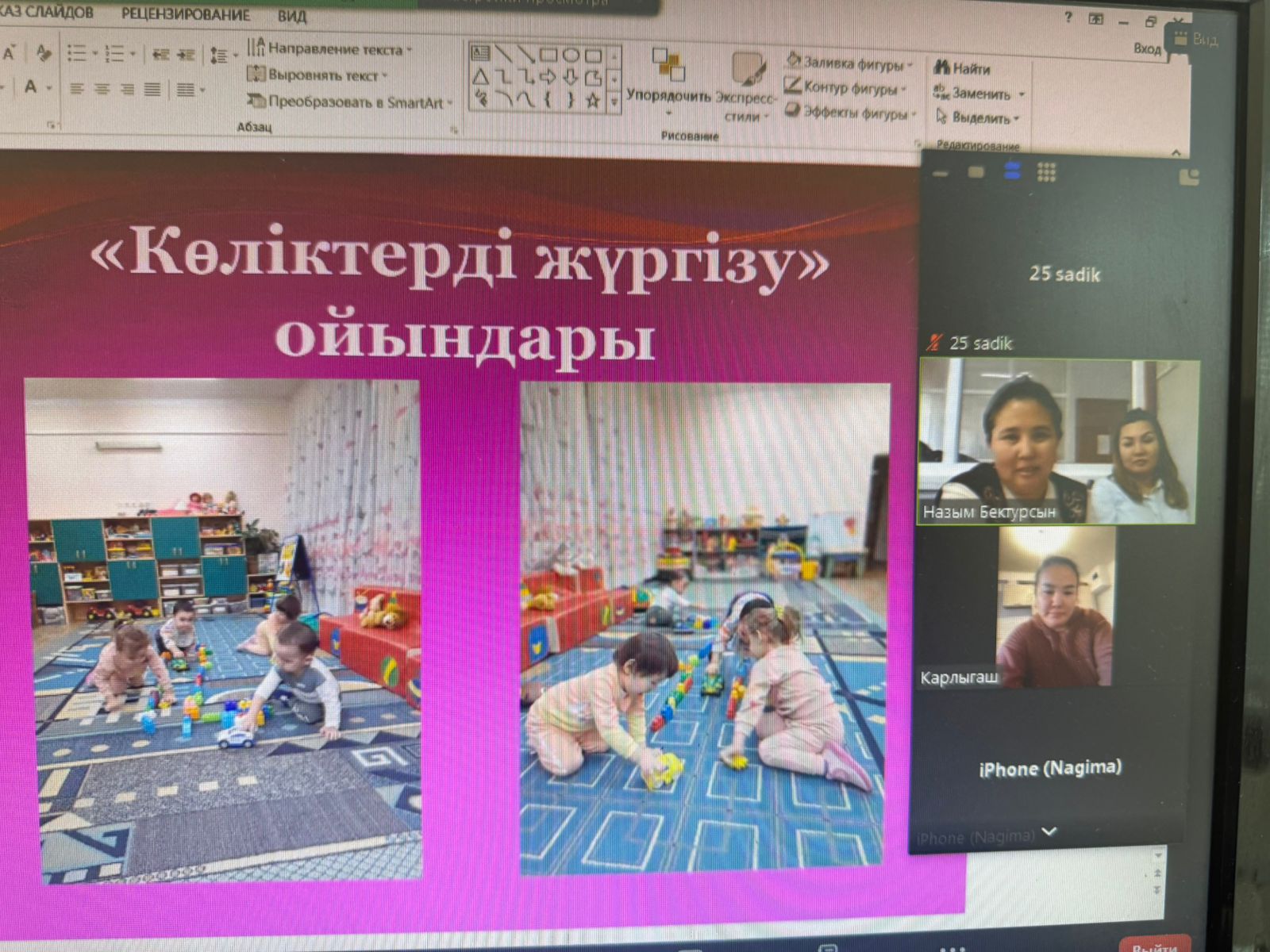Screen dimensions: 1270x952
Task: Center the text
Action: tap(102, 89)
